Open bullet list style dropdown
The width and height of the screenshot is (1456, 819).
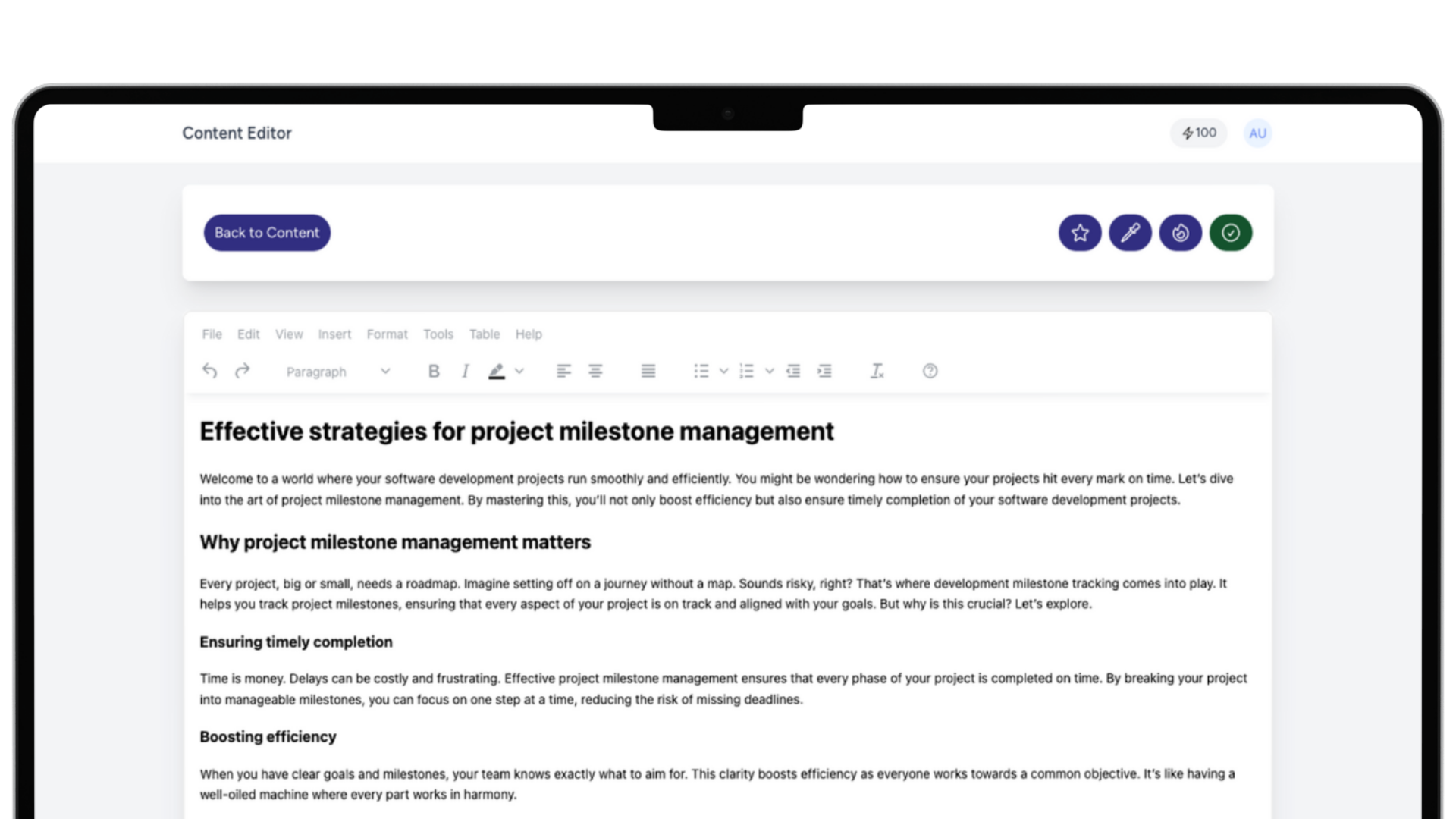tap(723, 371)
